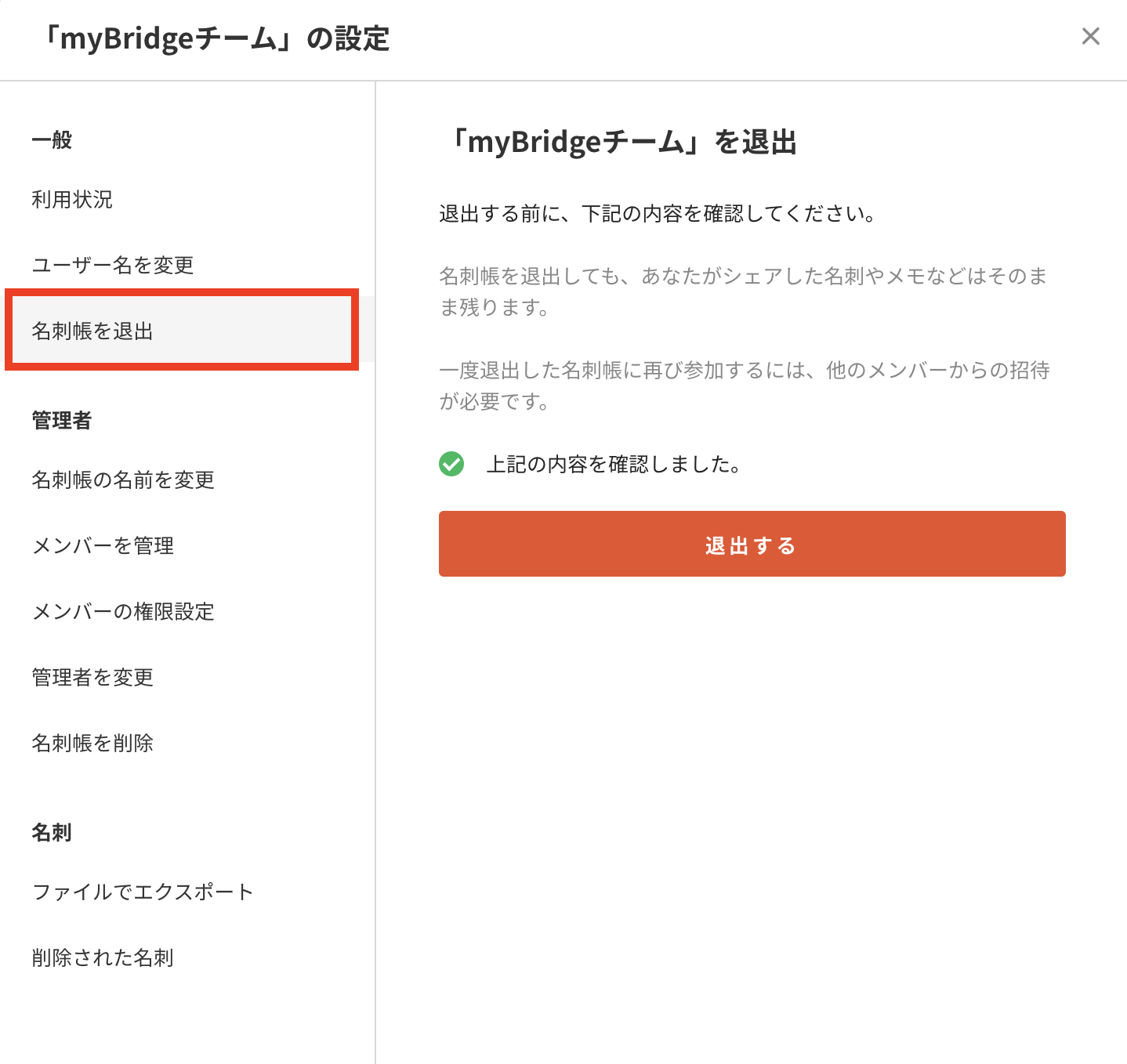The height and width of the screenshot is (1064, 1127).
Task: Click the 一度退出した名刺帳 notice paragraph
Action: click(745, 385)
